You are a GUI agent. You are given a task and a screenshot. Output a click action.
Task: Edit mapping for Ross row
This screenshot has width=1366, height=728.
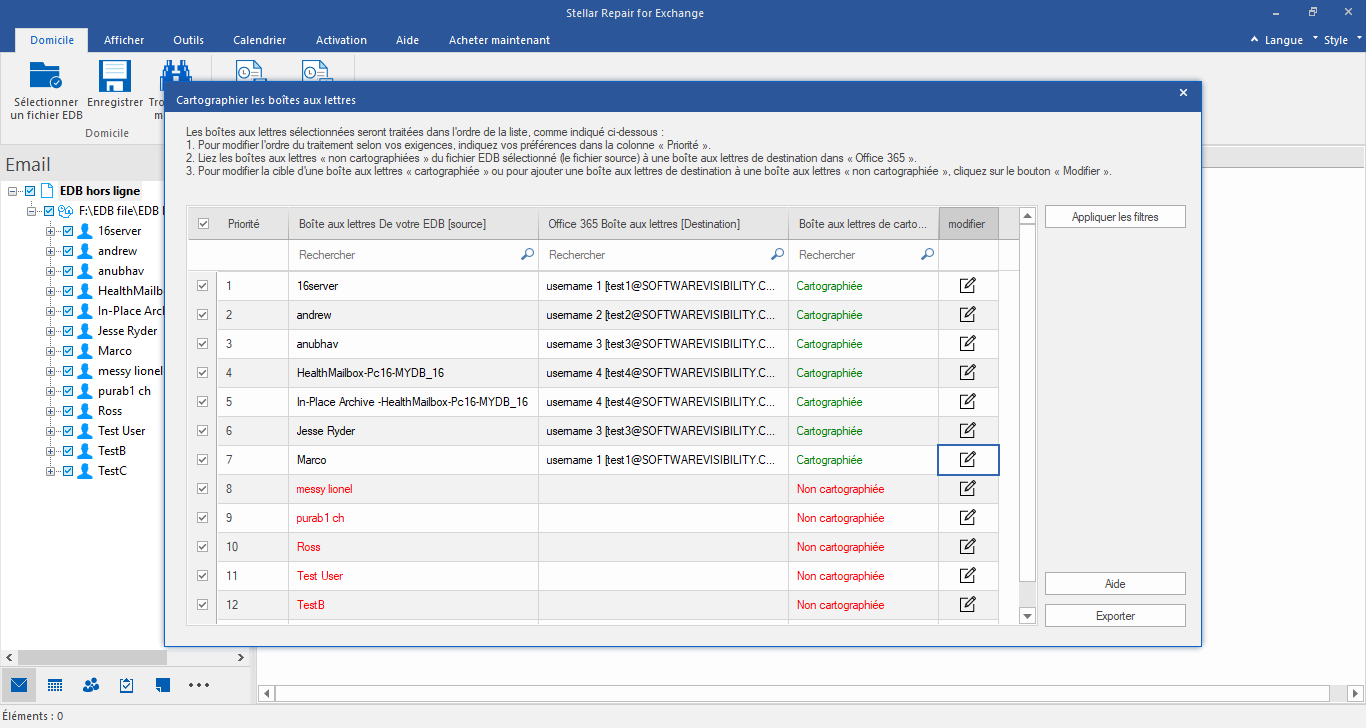pyautogui.click(x=967, y=547)
